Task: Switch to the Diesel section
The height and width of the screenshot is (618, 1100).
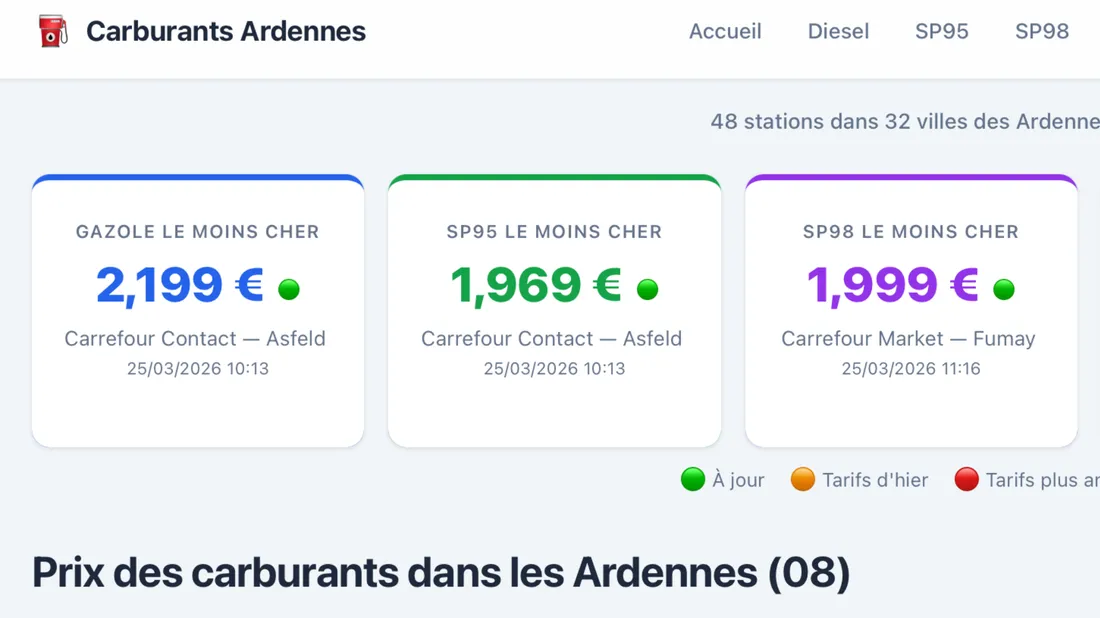Action: pyautogui.click(x=838, y=31)
